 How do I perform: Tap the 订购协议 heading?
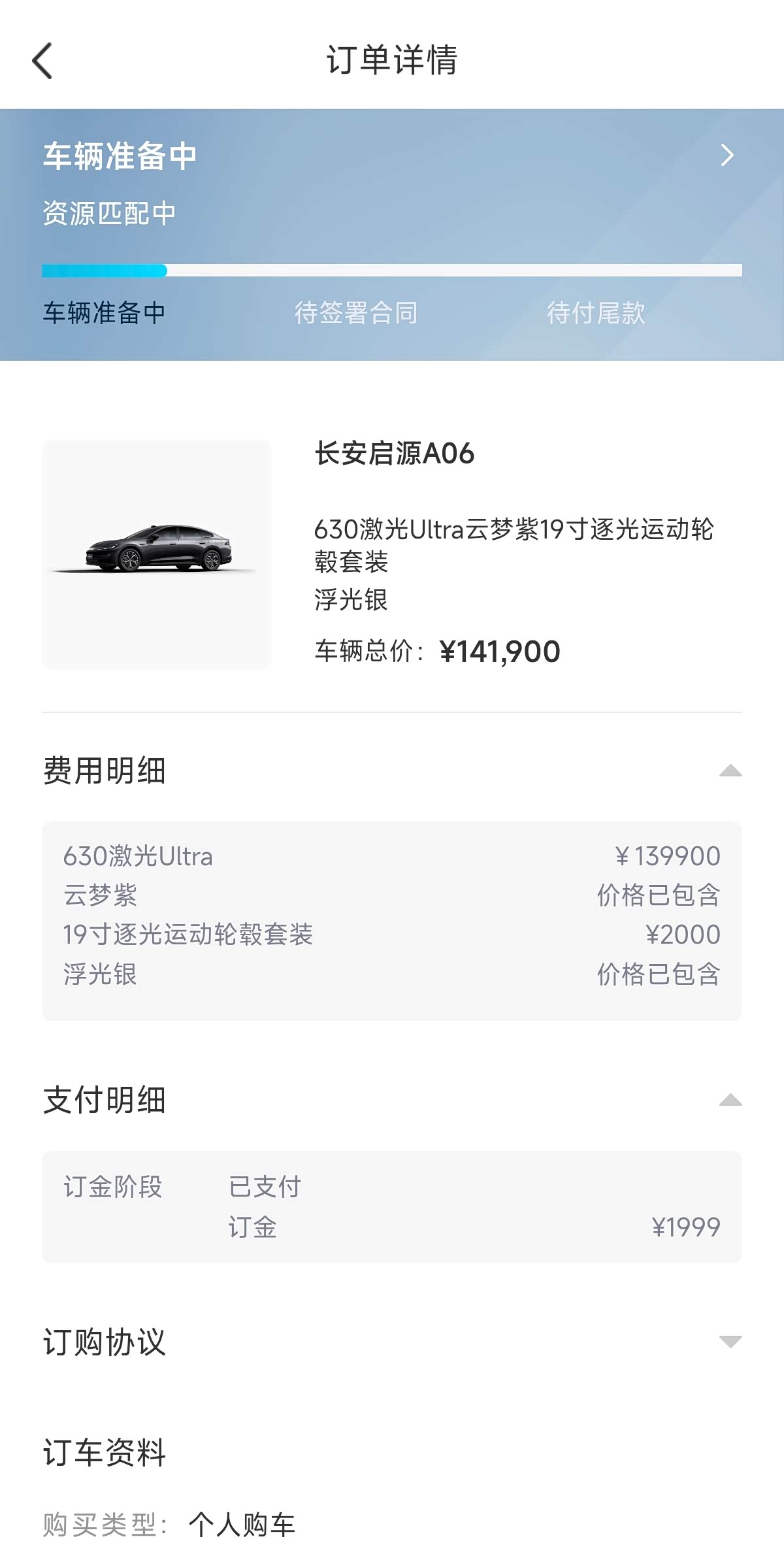point(105,1342)
